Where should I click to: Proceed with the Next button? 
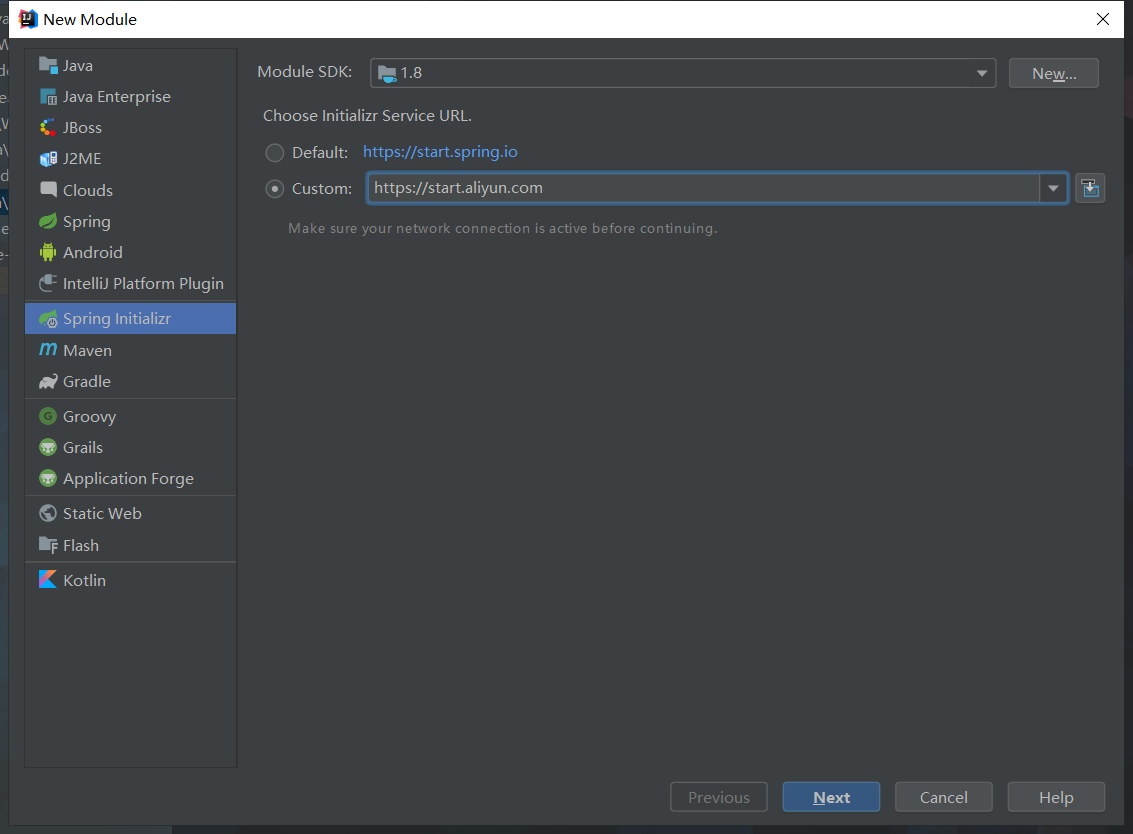(831, 797)
